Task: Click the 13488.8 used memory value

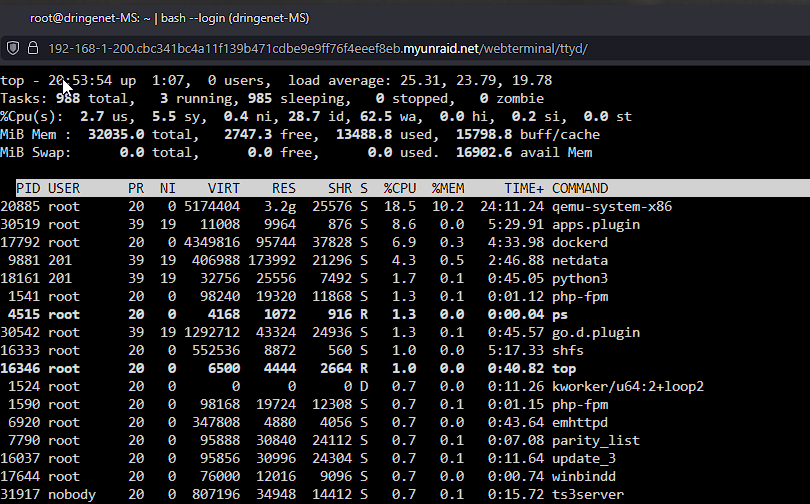Action: tap(364, 135)
